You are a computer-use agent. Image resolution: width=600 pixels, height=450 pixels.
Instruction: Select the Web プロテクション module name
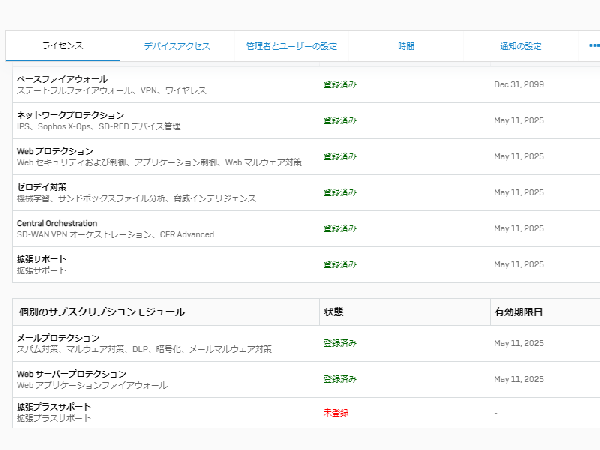coord(55,151)
